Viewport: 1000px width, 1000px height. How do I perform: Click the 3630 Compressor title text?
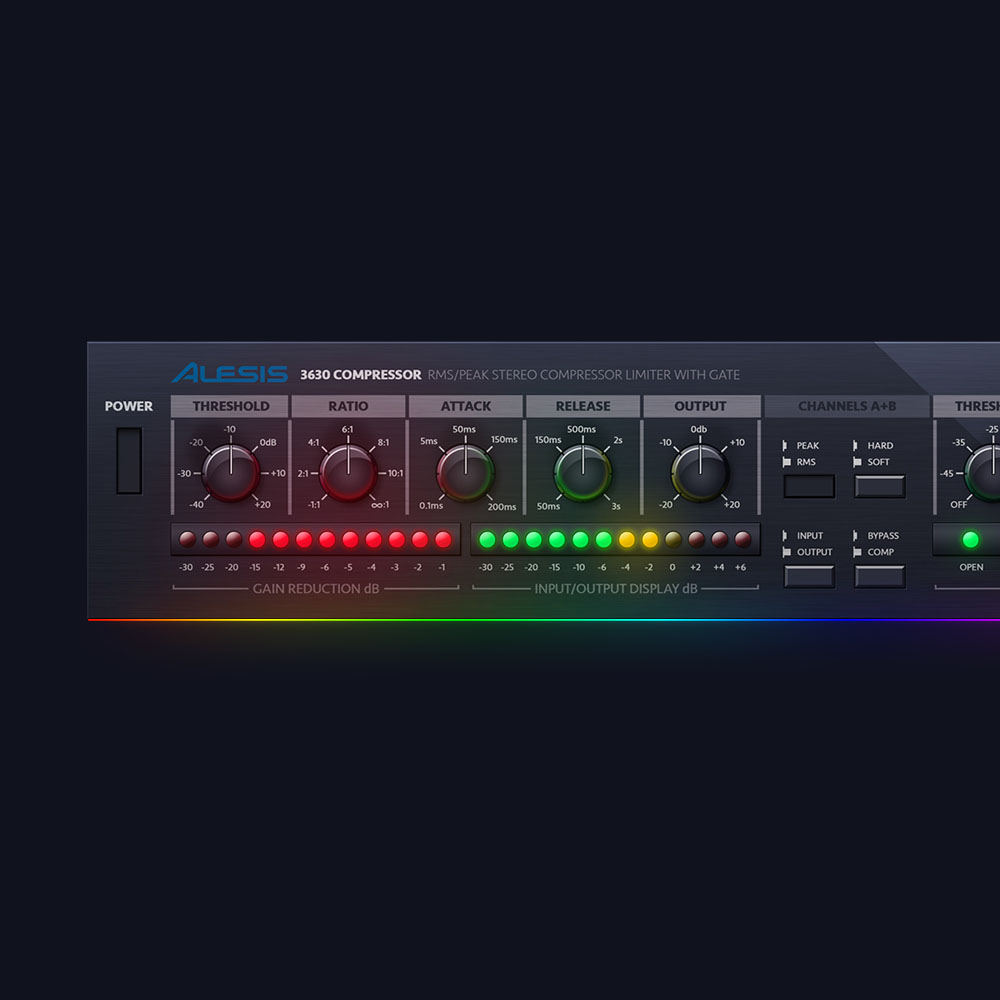click(x=360, y=375)
